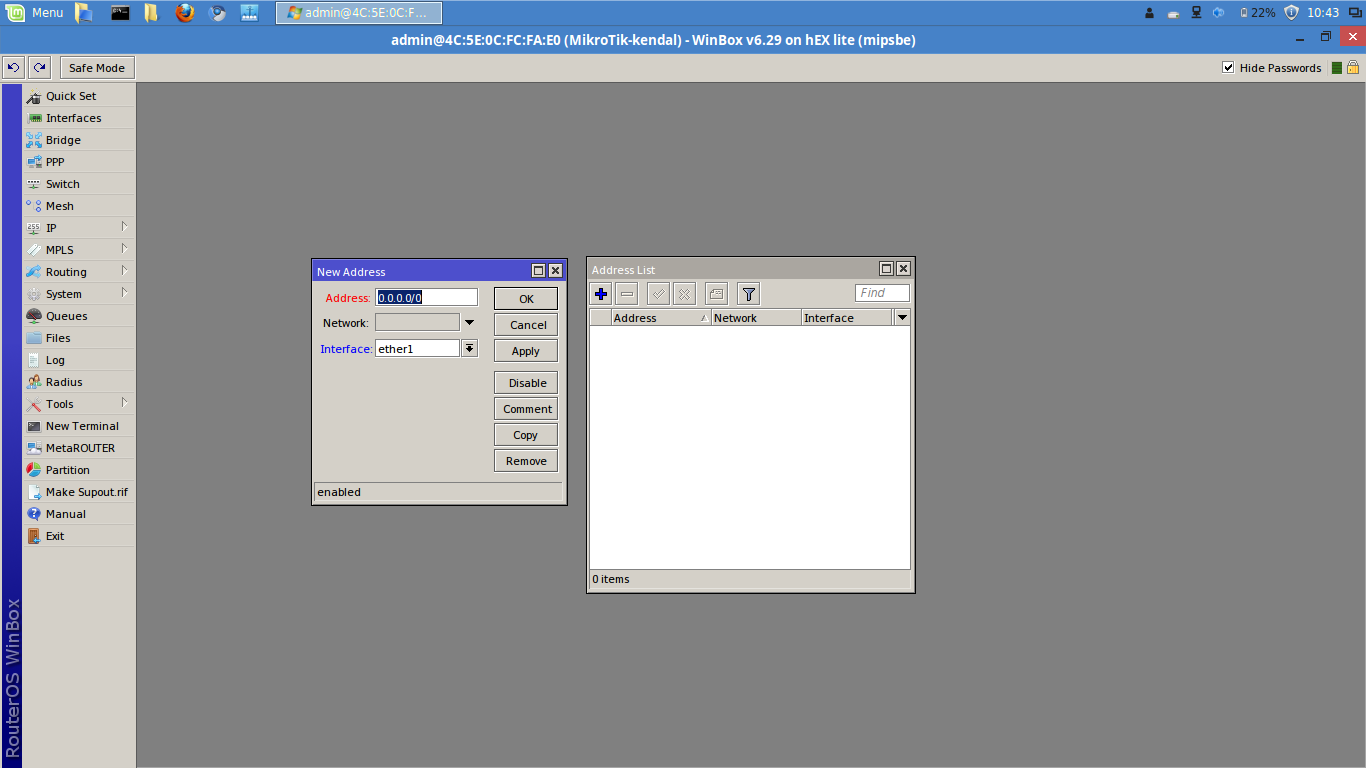
Task: Click Make Supout.rif
Action: coord(79,492)
